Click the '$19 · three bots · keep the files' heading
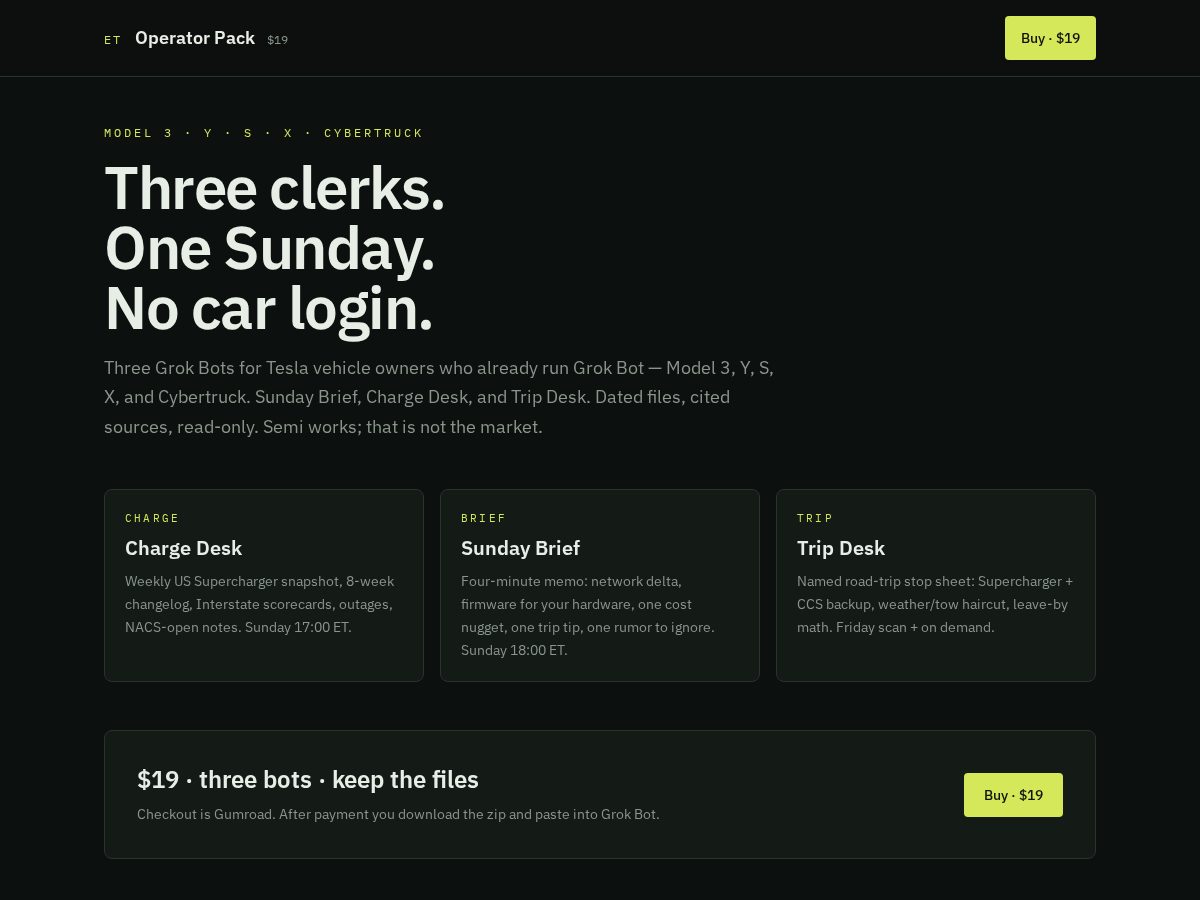 point(308,780)
